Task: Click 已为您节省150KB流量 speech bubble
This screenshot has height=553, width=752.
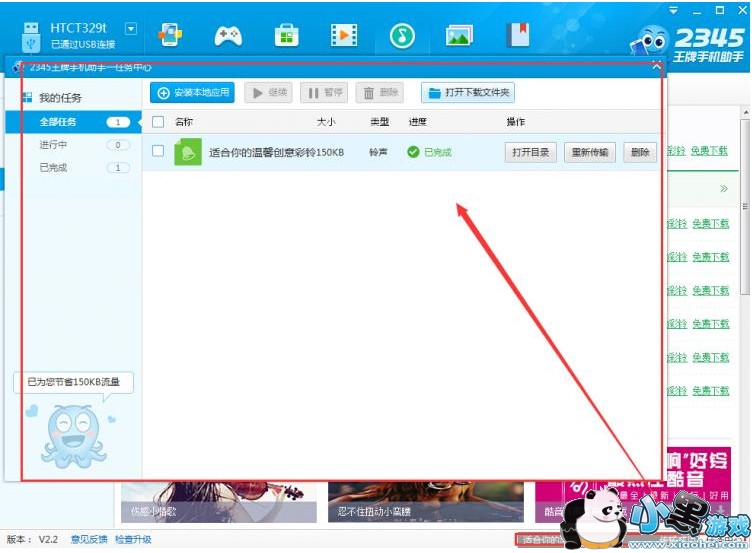Action: pyautogui.click(x=73, y=382)
